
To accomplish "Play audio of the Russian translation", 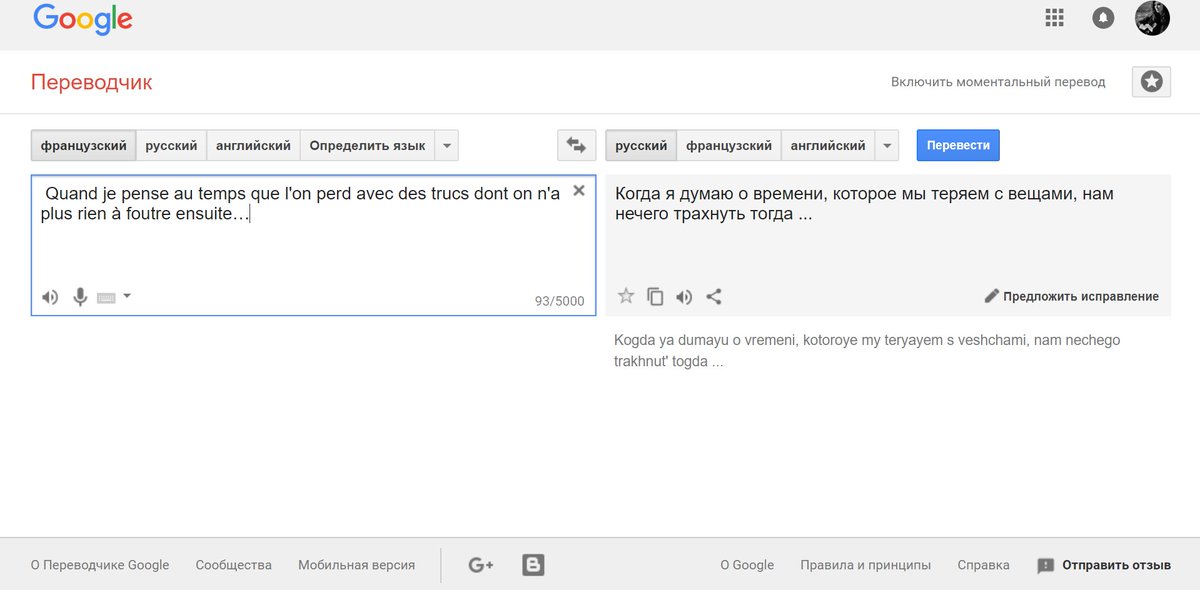I will coord(684,296).
